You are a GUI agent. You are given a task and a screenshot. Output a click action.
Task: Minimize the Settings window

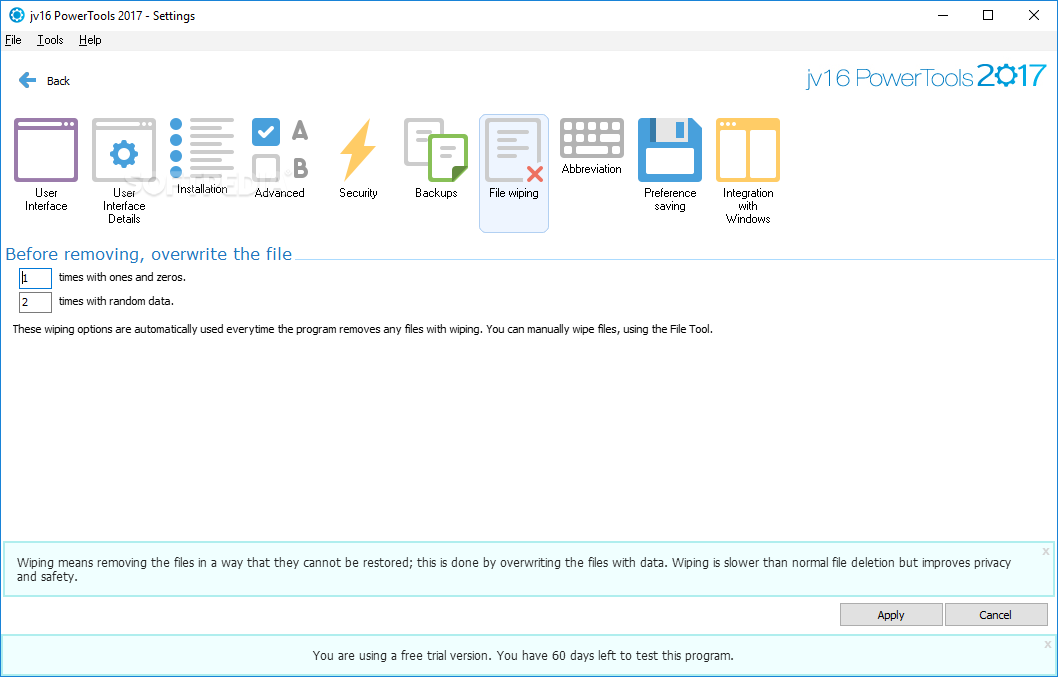(x=943, y=15)
